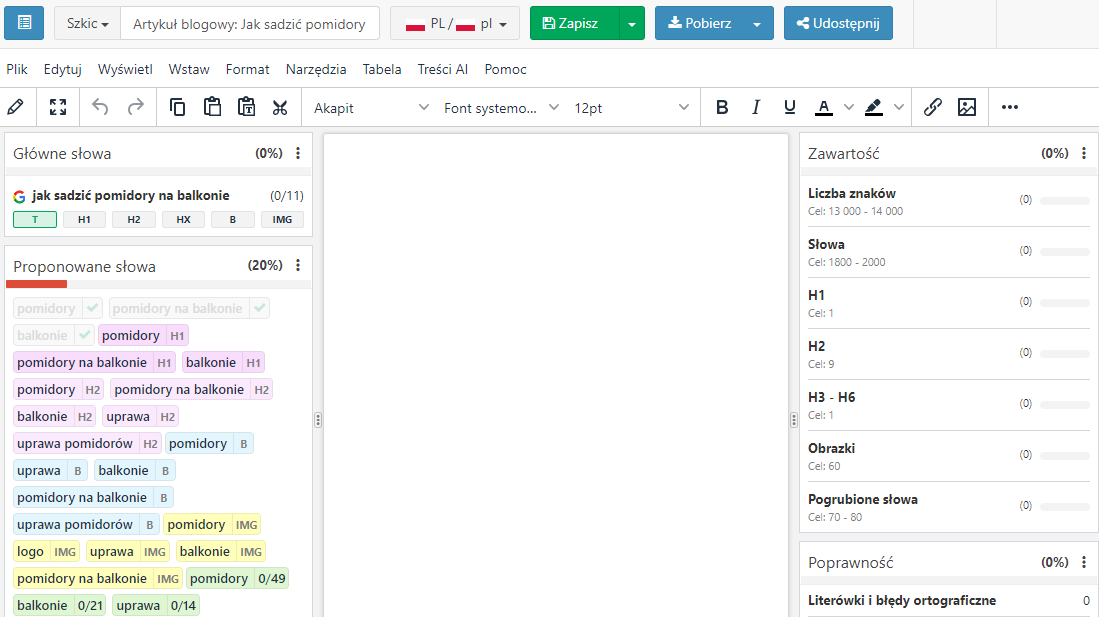1099x617 pixels.
Task: Toggle the H1 tag for main keyword
Action: (x=84, y=219)
